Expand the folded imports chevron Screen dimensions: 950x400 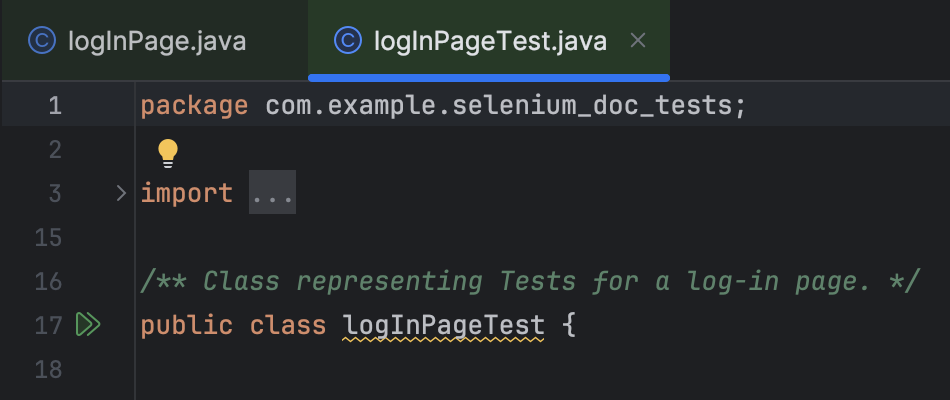click(x=122, y=193)
